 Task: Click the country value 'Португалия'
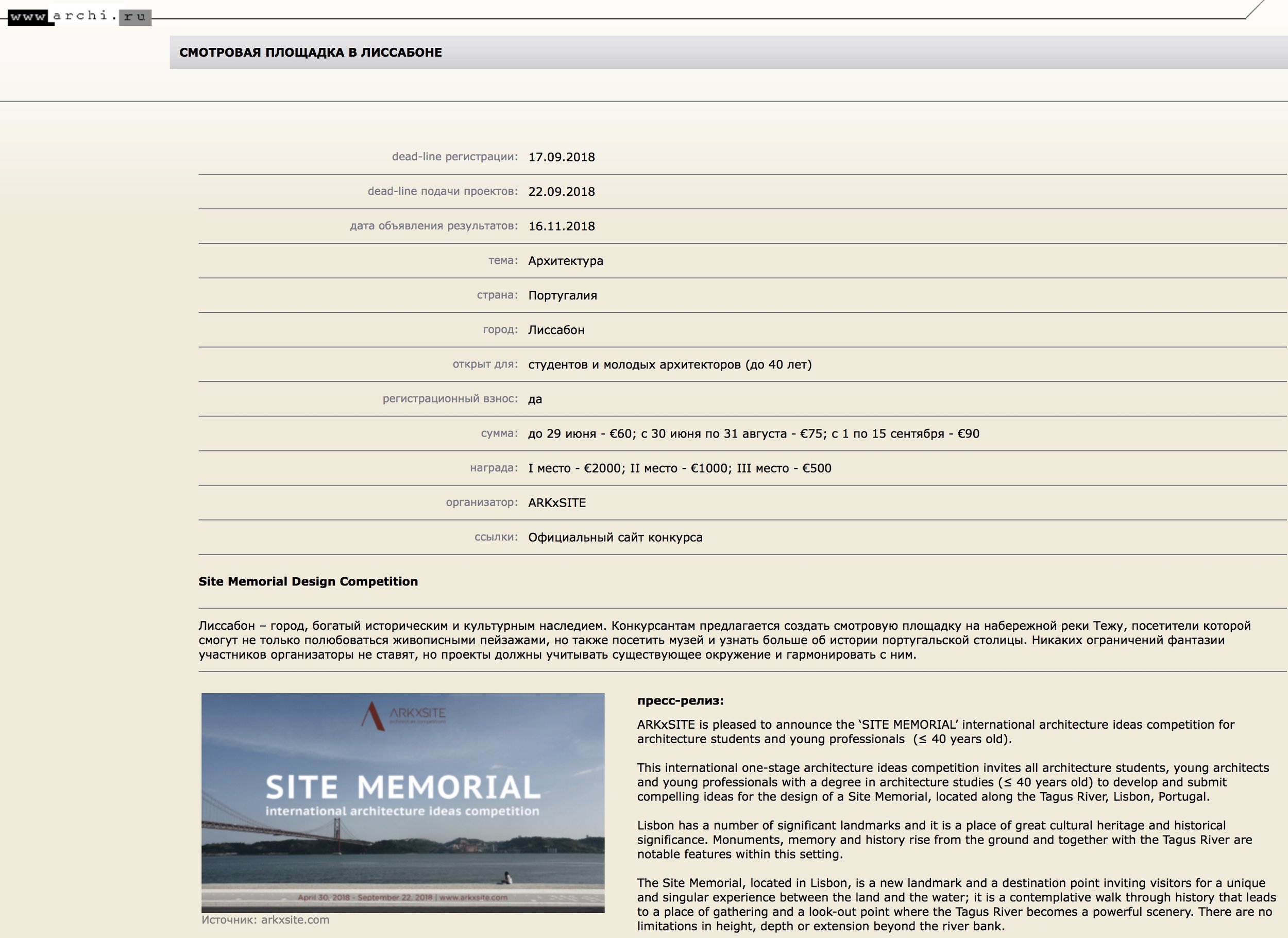point(562,296)
